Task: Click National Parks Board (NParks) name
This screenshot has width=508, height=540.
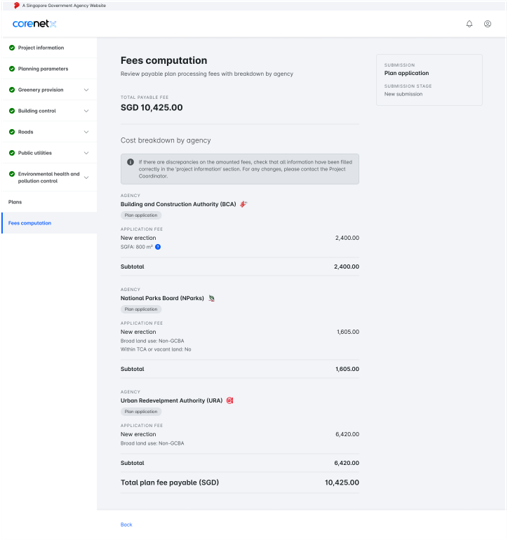Action: pyautogui.click(x=162, y=298)
